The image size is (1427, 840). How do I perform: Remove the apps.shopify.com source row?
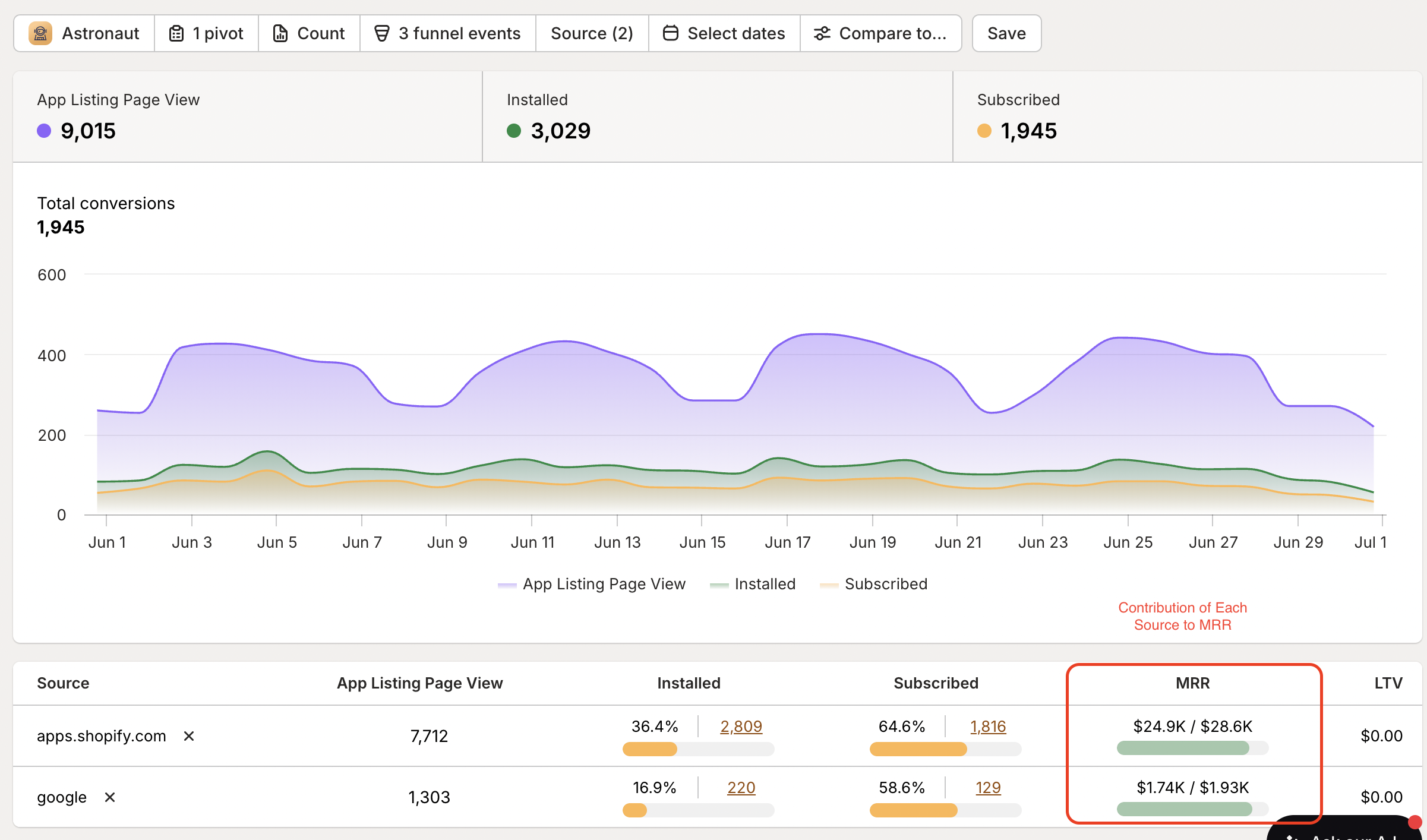(189, 736)
